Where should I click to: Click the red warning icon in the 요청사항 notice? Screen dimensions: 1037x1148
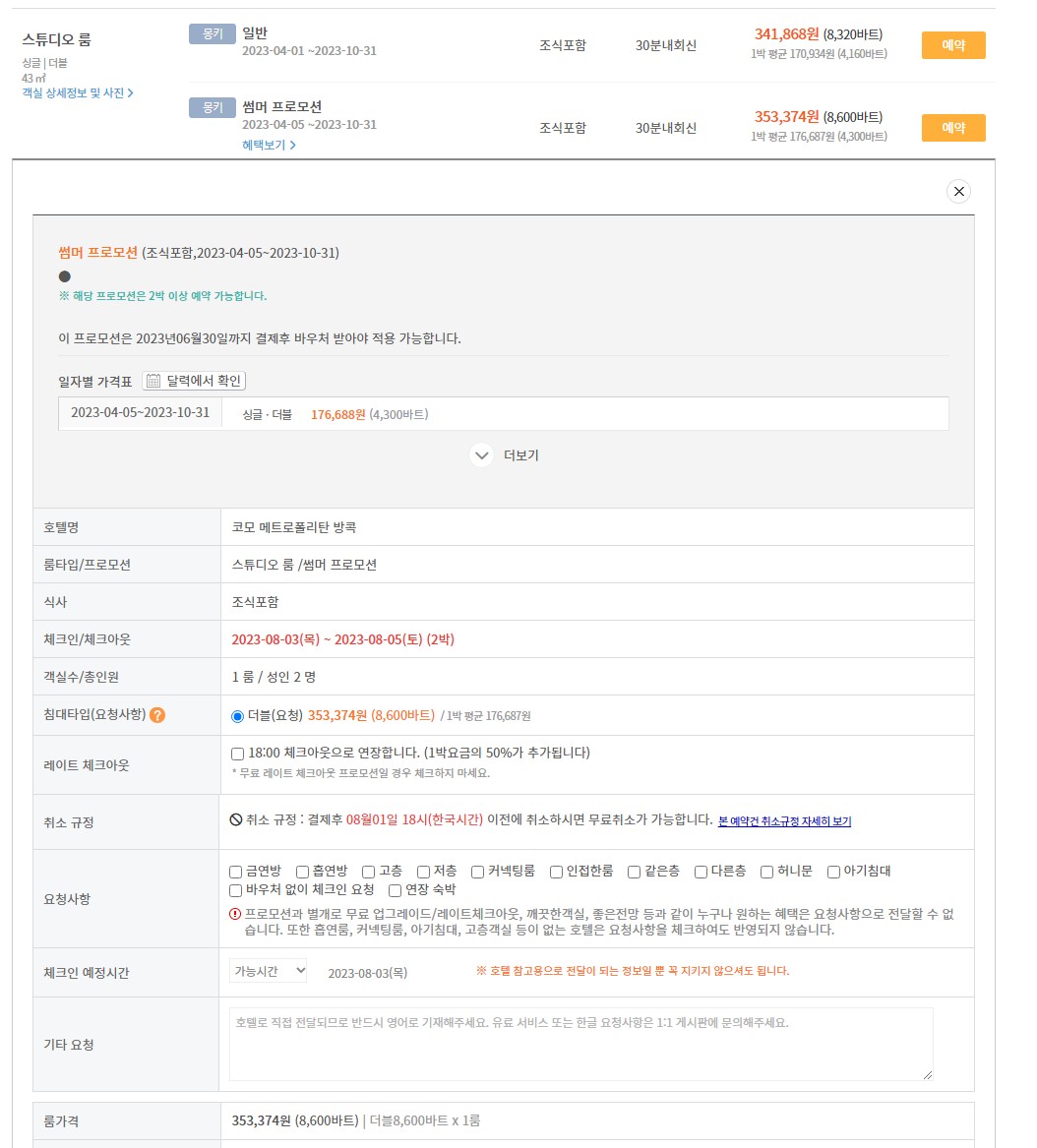tap(235, 914)
